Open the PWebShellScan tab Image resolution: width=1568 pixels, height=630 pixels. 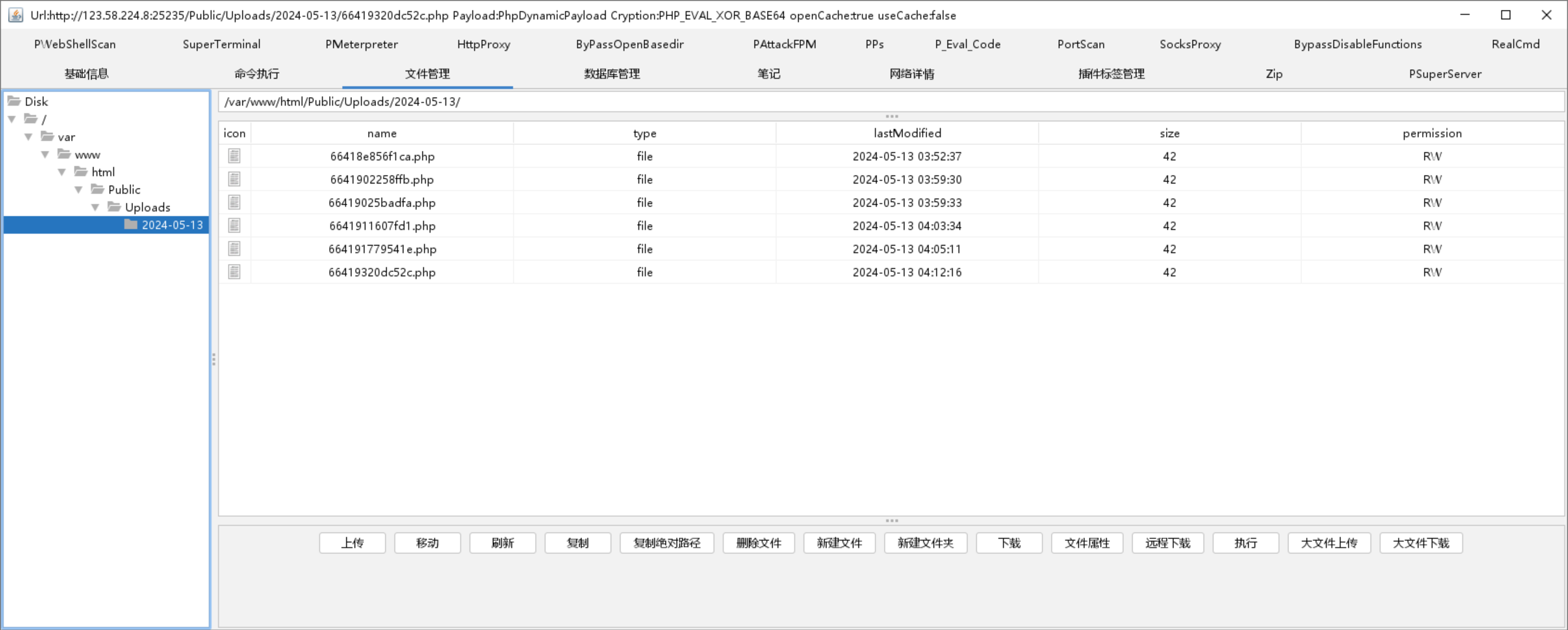click(x=75, y=44)
